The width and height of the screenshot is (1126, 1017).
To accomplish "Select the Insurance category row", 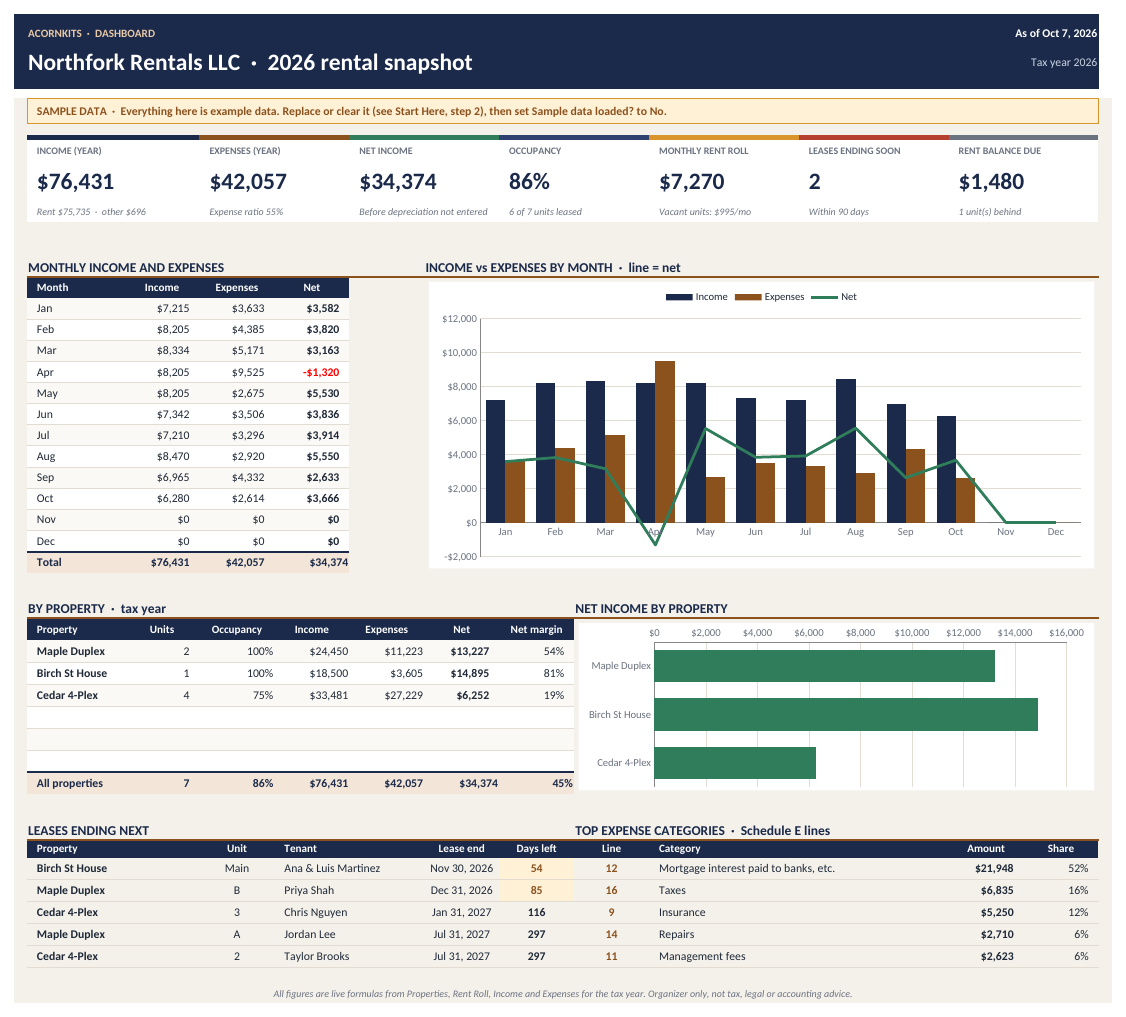I will click(x=837, y=912).
